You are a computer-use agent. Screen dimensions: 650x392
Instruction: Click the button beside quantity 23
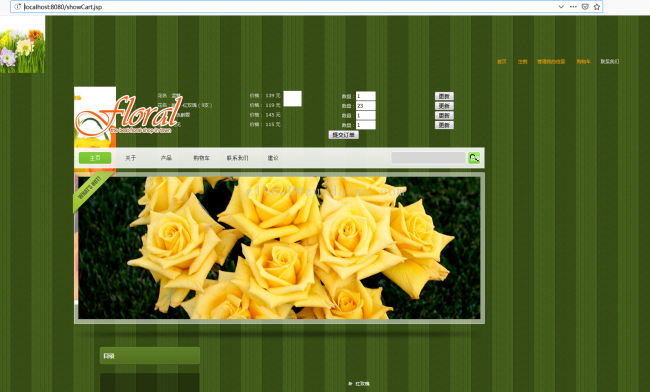point(444,106)
